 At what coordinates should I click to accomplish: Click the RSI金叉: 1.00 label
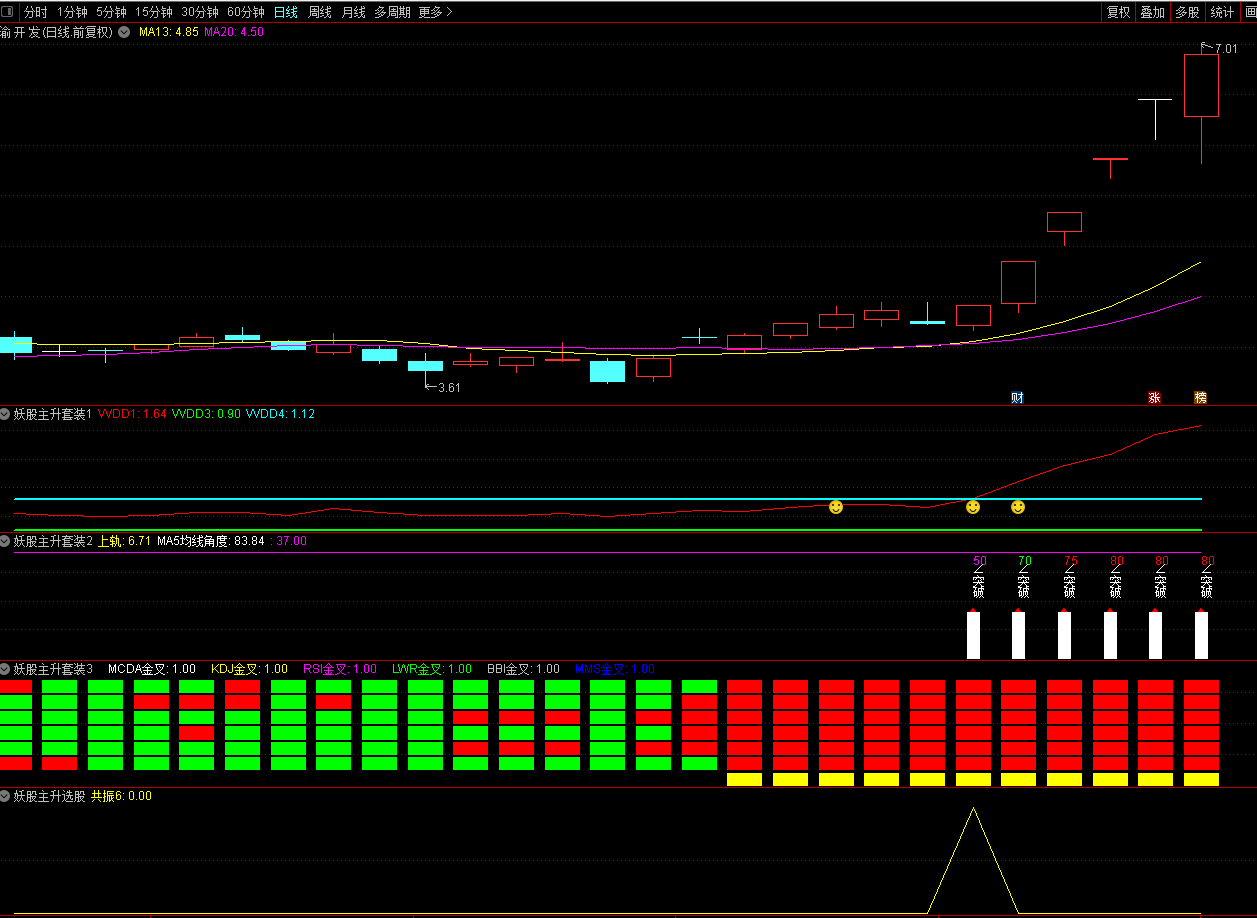coord(340,669)
